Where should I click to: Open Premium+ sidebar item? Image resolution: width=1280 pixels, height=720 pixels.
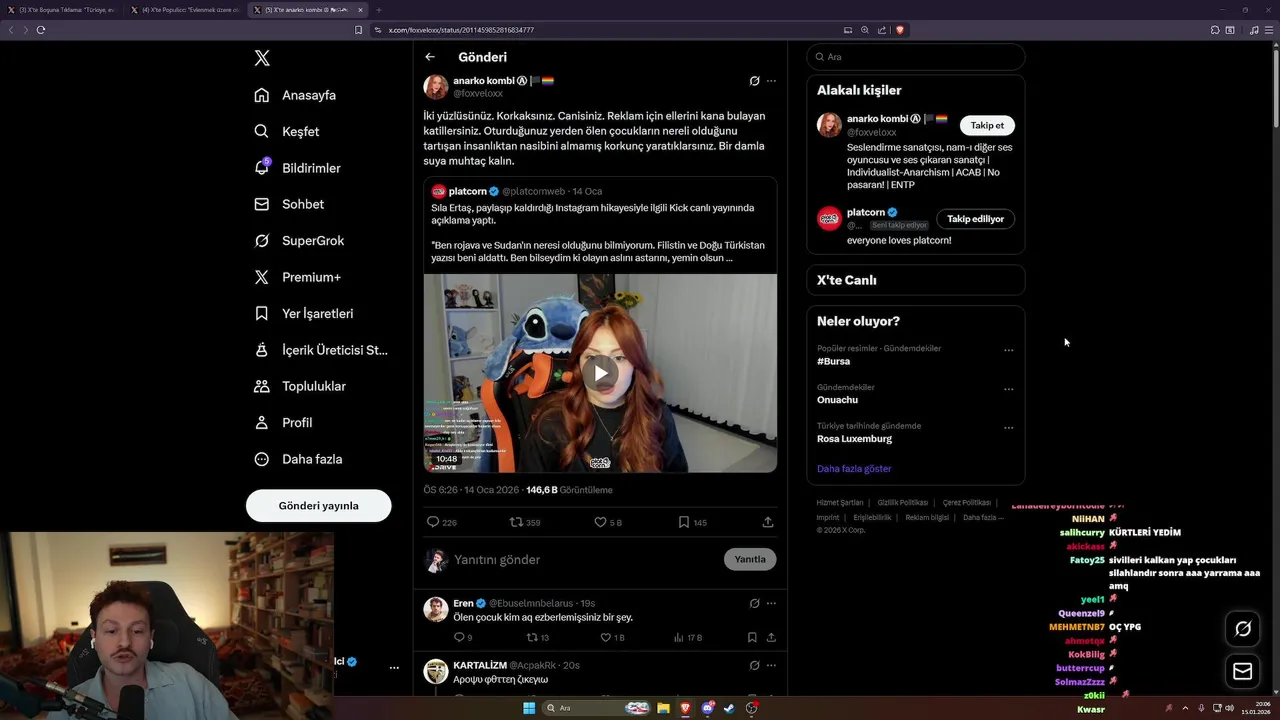[x=298, y=277]
